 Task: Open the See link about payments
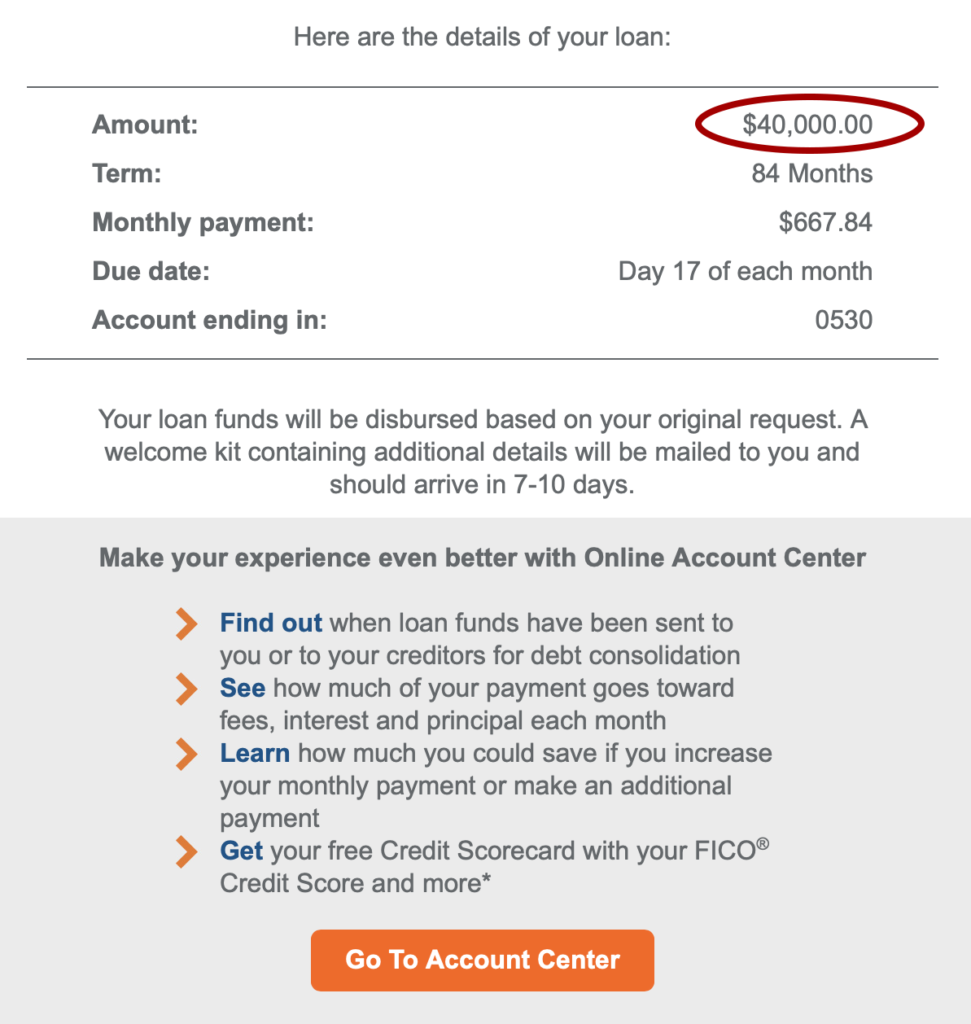[242, 688]
